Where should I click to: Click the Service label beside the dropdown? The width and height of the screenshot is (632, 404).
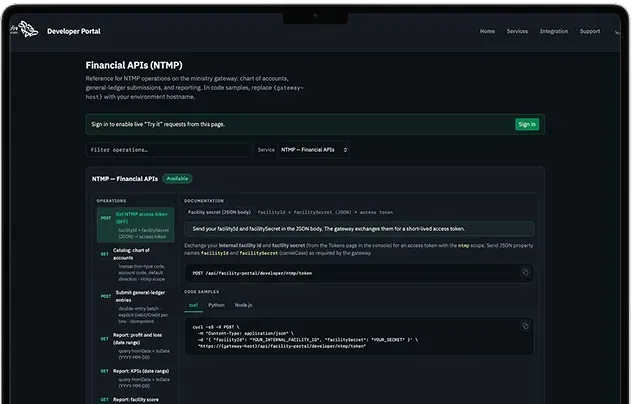[266, 150]
